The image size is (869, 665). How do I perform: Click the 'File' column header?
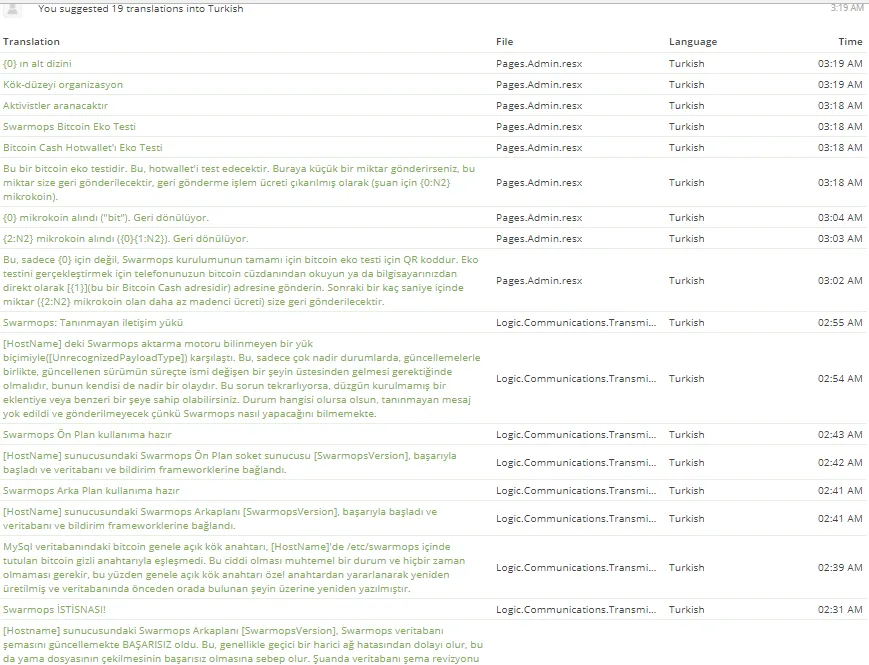(x=504, y=42)
